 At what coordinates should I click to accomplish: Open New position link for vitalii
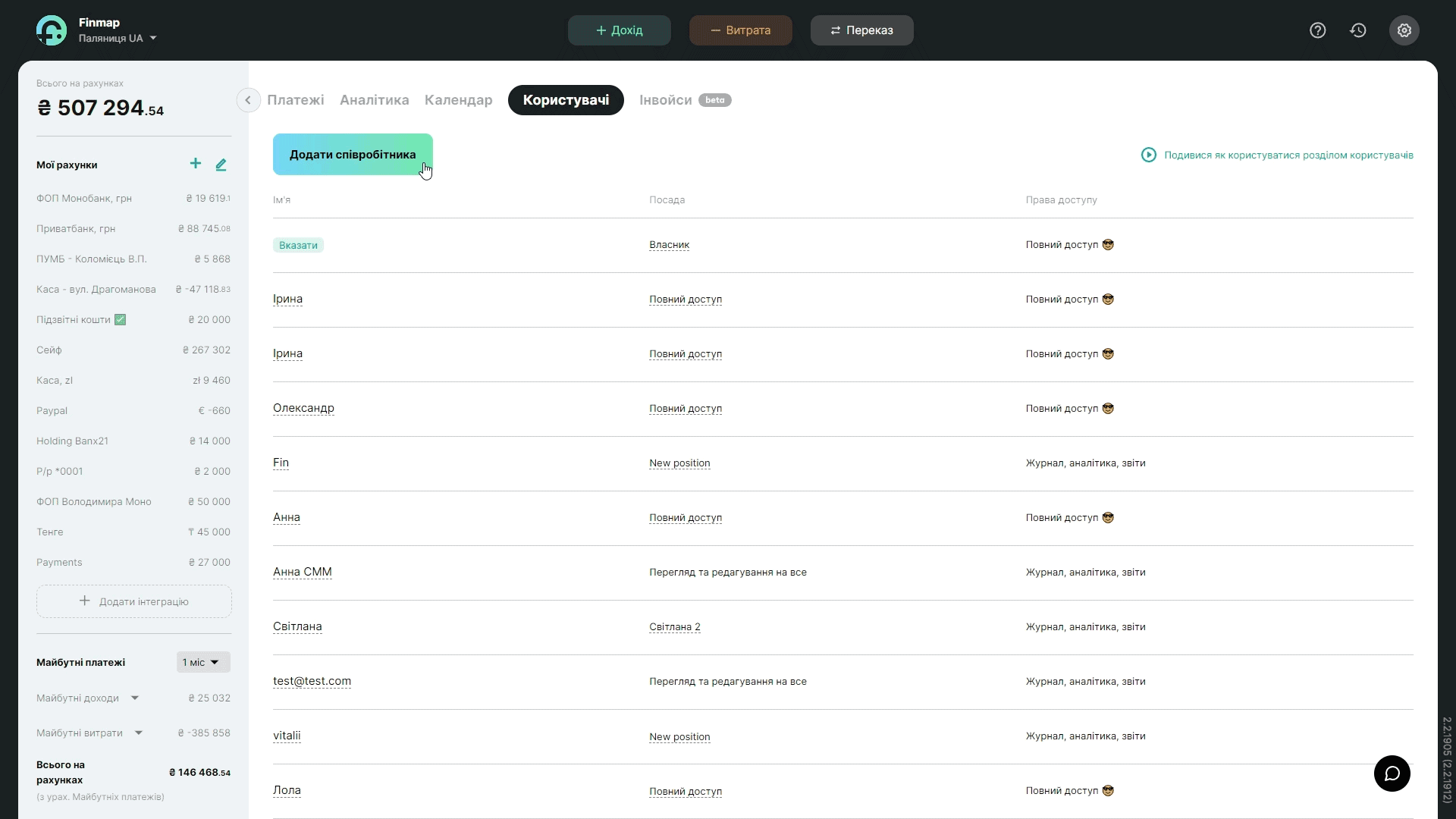click(679, 737)
